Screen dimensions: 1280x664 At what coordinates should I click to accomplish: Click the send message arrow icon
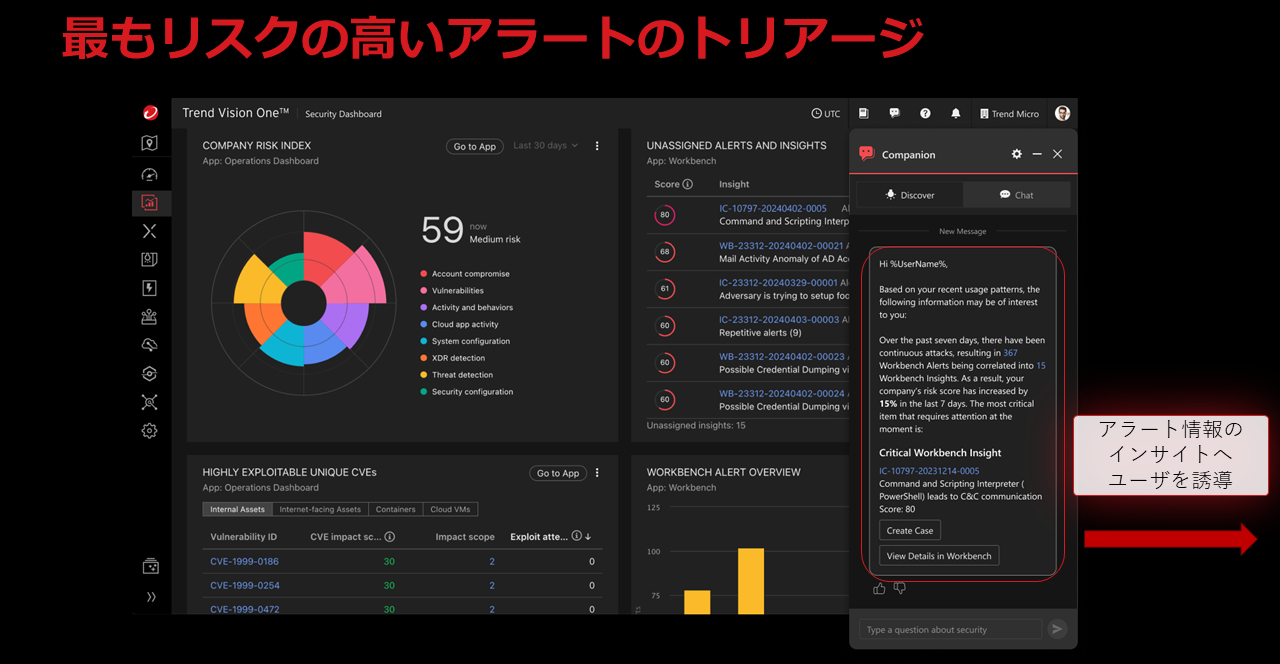1057,629
